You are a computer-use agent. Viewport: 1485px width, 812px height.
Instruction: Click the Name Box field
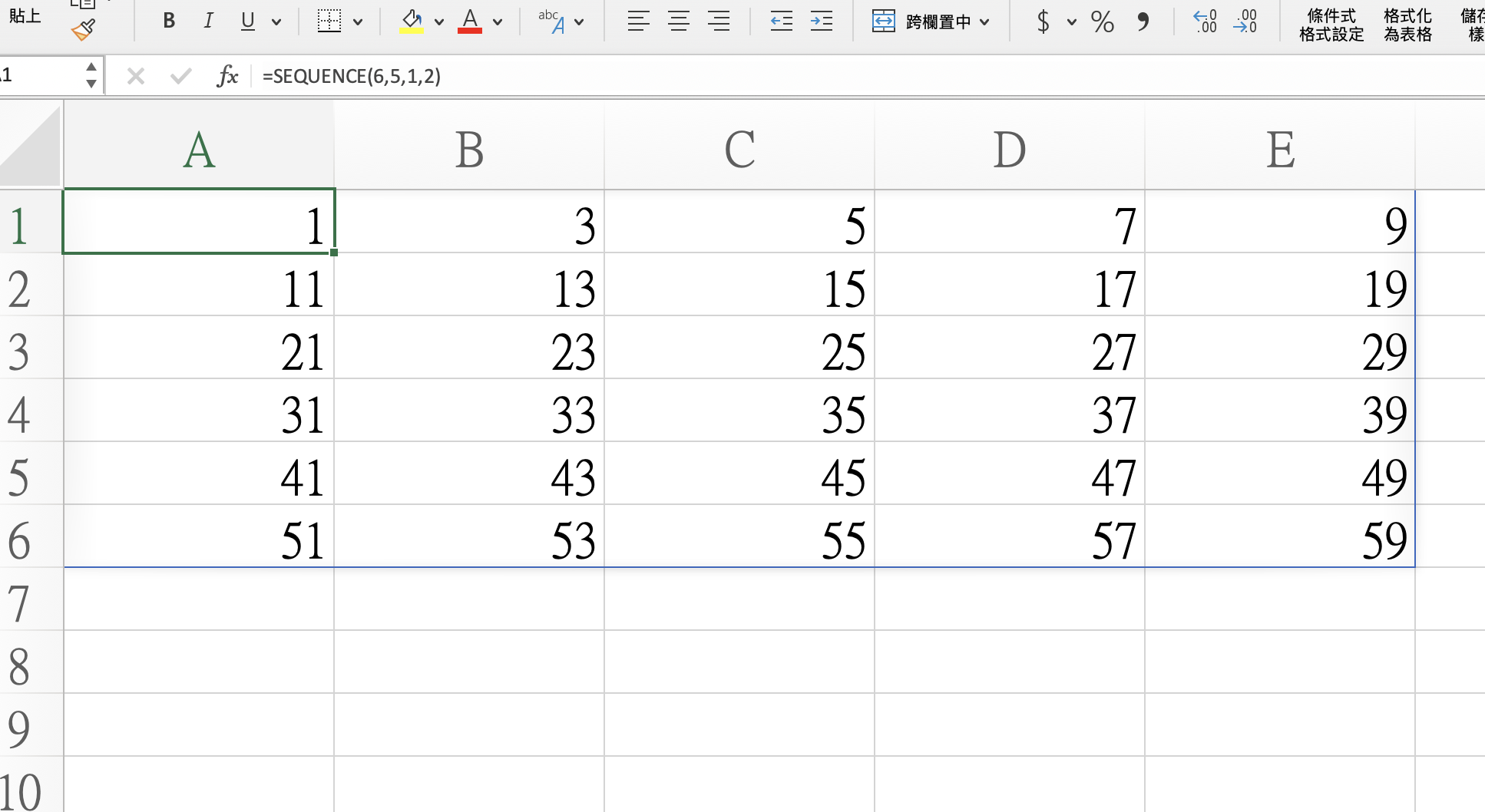click(40, 75)
